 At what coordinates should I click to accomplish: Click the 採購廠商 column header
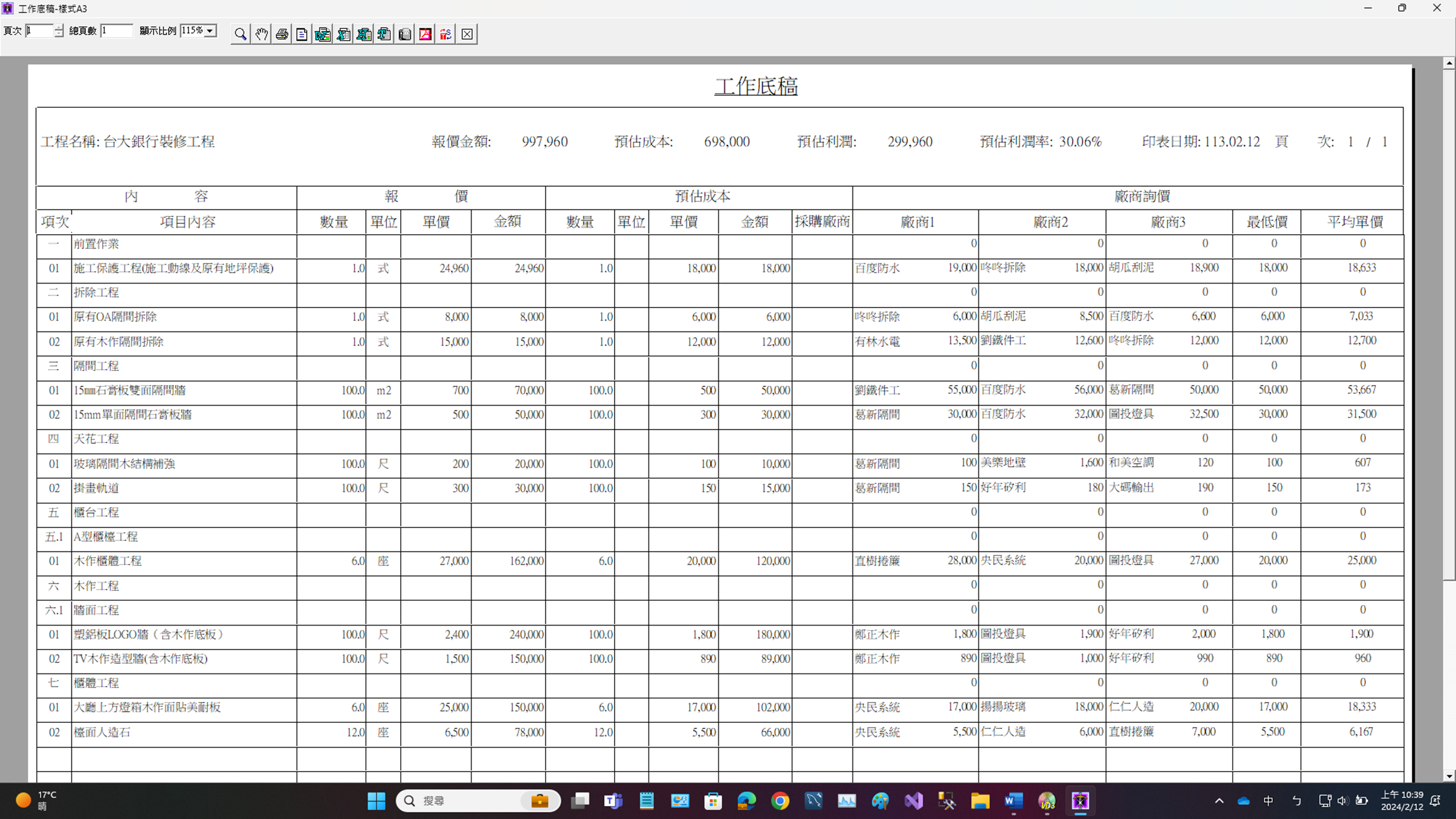[x=822, y=222]
